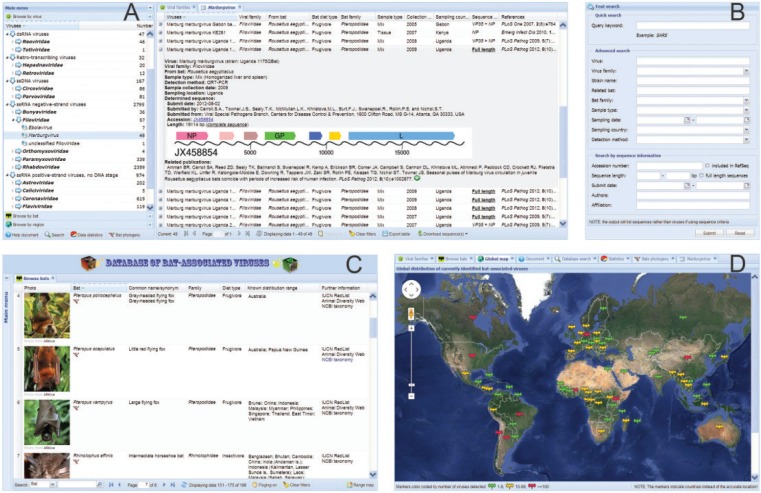This screenshot has width=761, height=493.
Task: Click the search magnifier in panel C footer
Action: coord(99,485)
